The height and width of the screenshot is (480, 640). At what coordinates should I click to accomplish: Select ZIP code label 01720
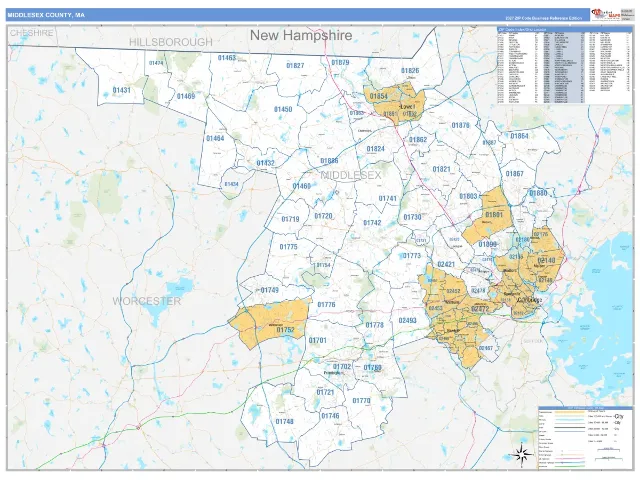323,216
